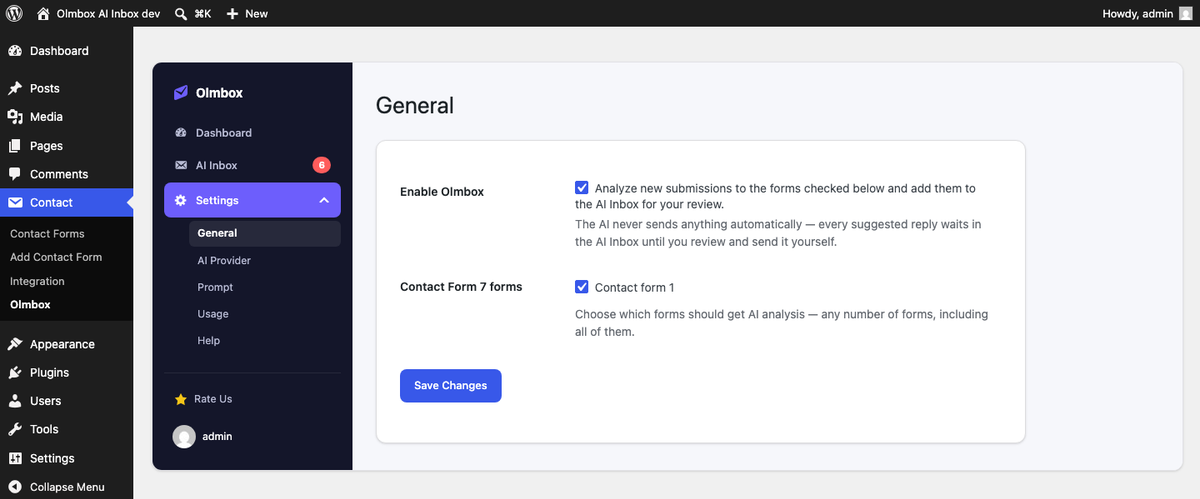Click the Tools wrench icon
The width and height of the screenshot is (1200, 499).
(15, 429)
